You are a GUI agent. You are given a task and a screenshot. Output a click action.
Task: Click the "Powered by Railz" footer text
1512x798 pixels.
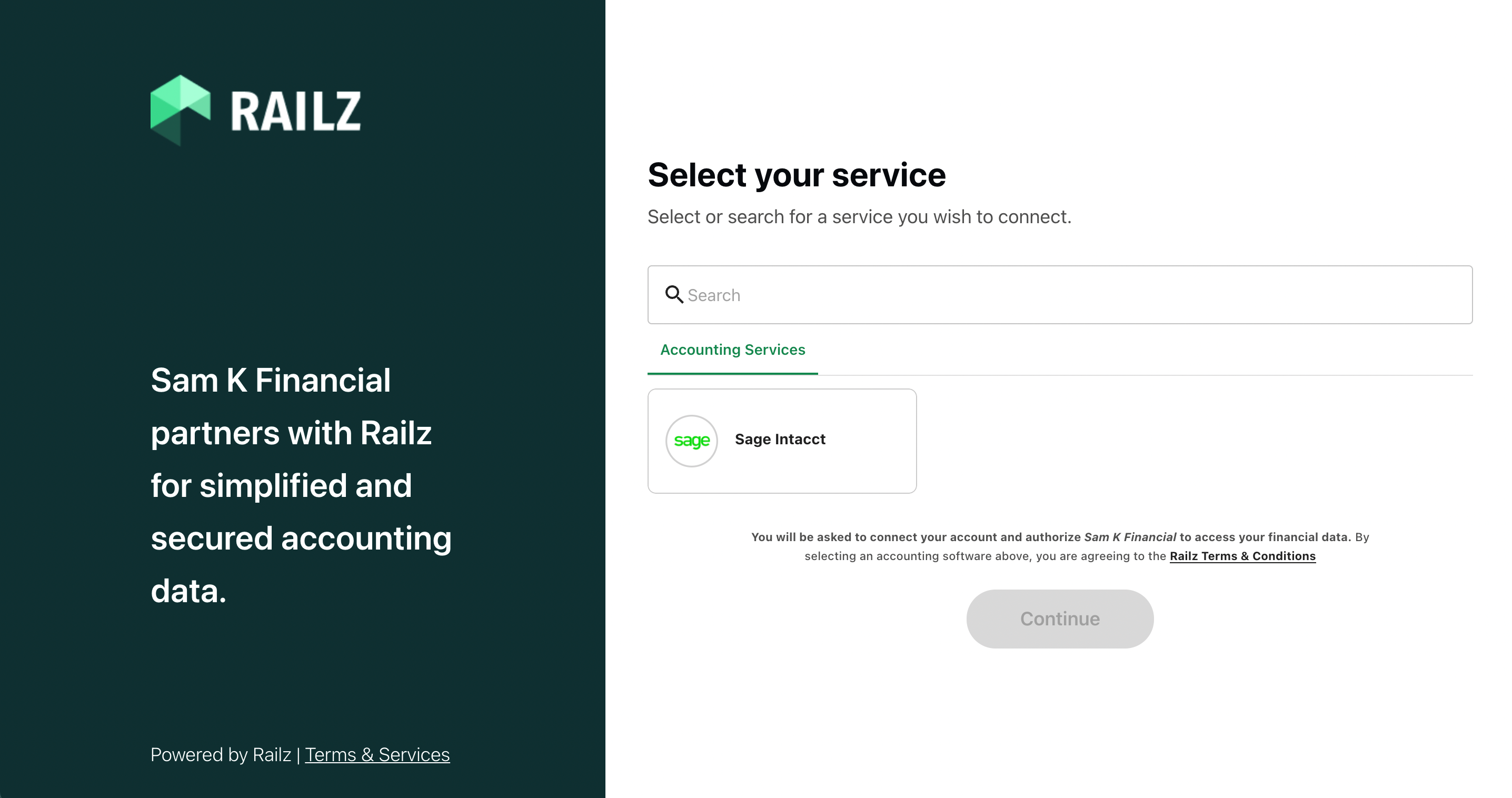[x=221, y=755]
